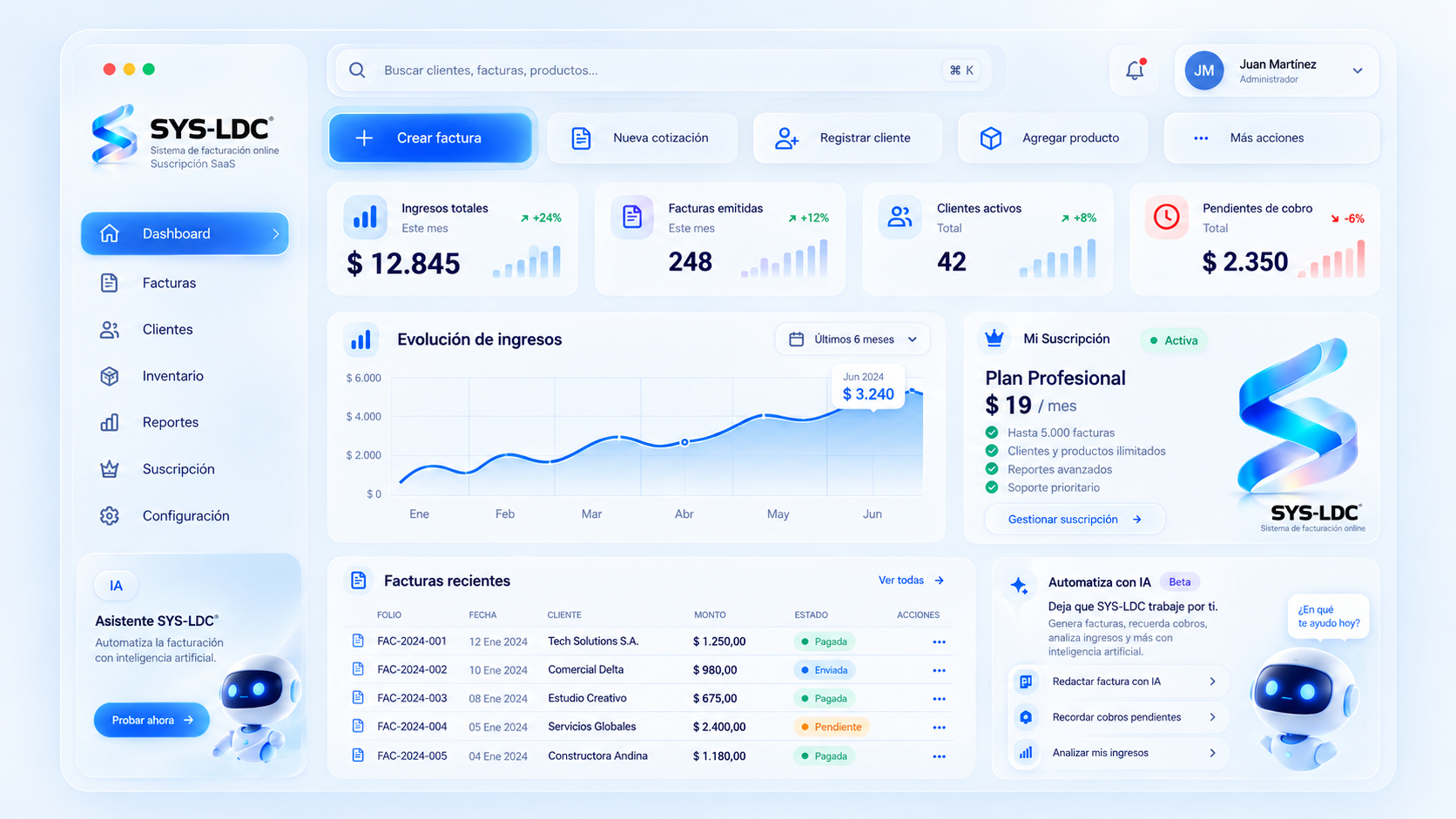This screenshot has width=1456, height=819.
Task: Click the crown icon beside Mi Suscripción
Action: coord(994,338)
